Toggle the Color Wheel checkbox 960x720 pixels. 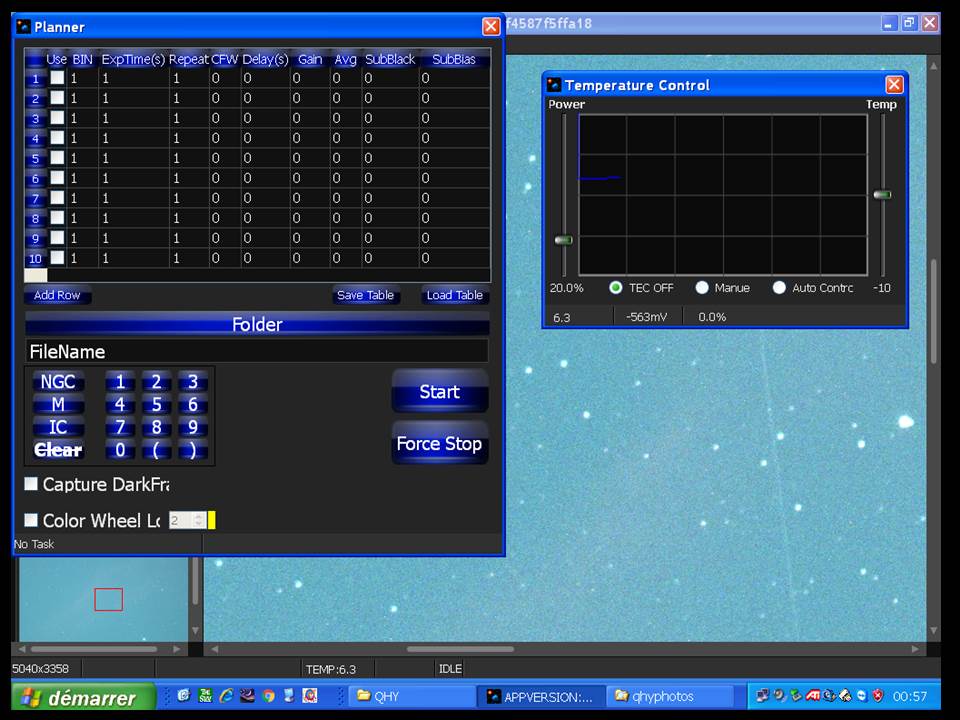click(31, 520)
